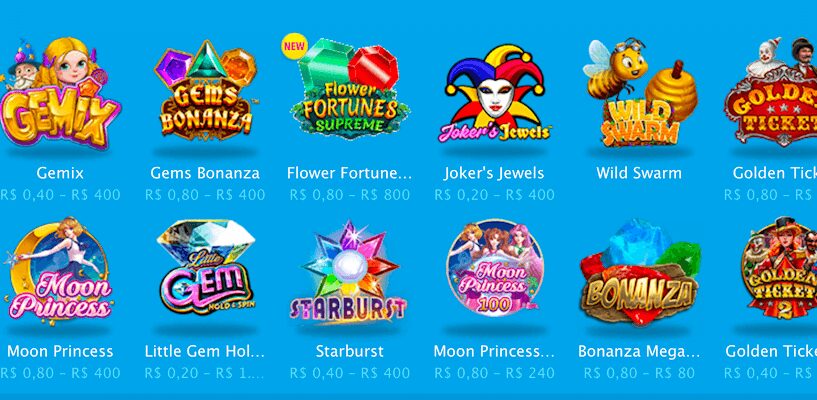This screenshot has height=400, width=817.
Task: Open the Wild Swarm bee icon
Action: 640,92
